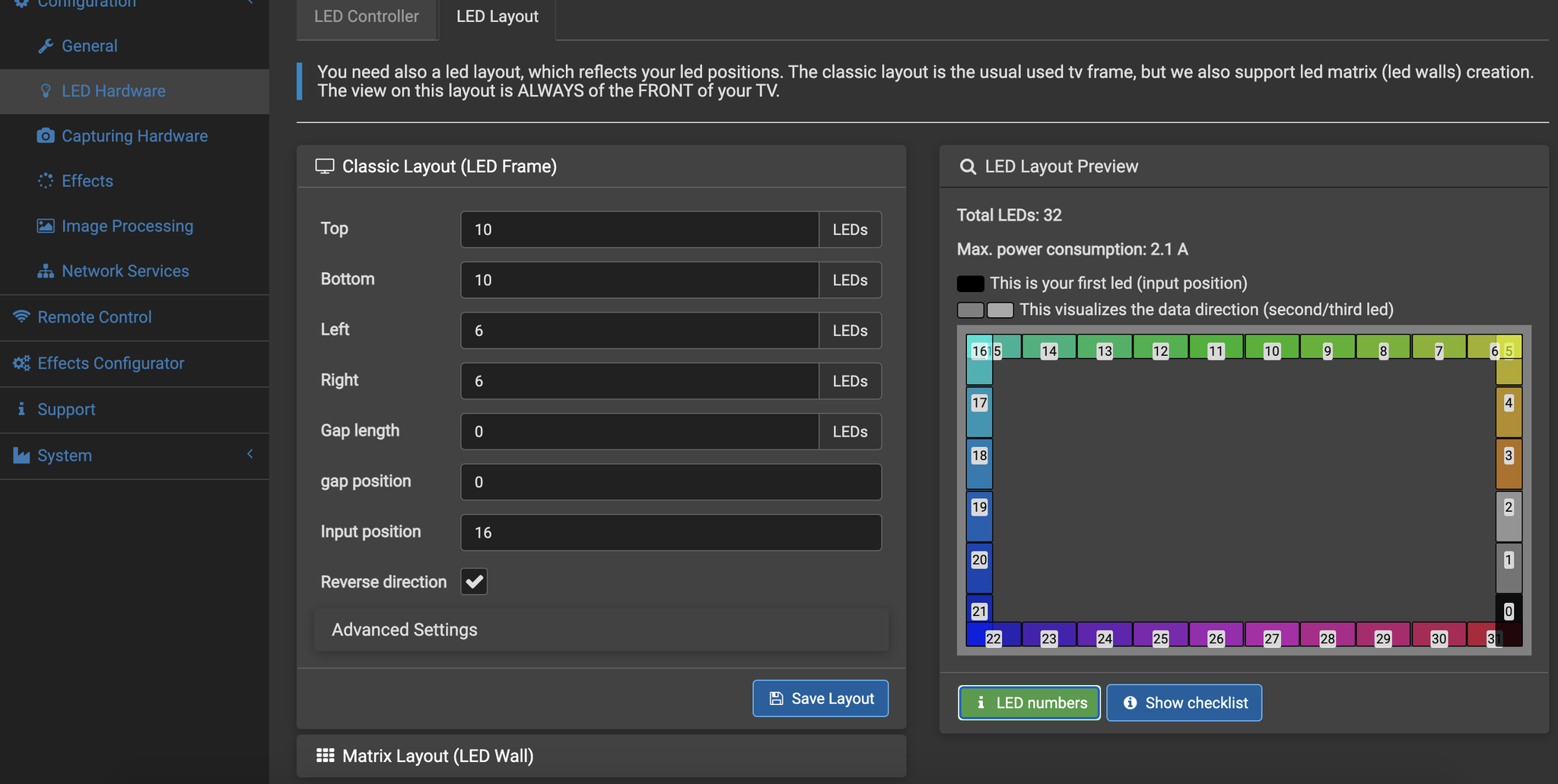Click the data direction legend text
The image size is (1558, 784).
click(1207, 309)
